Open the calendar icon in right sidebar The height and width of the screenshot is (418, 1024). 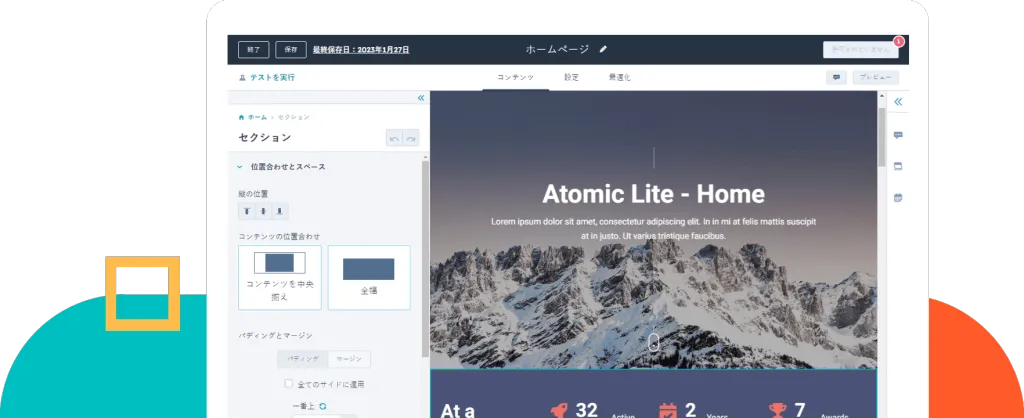(898, 198)
